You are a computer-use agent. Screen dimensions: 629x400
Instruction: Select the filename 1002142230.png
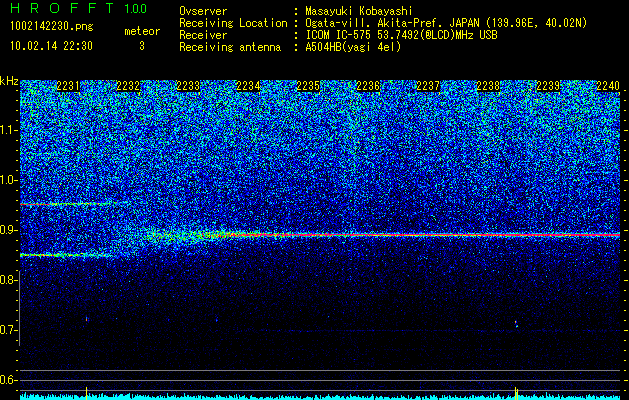[52, 27]
